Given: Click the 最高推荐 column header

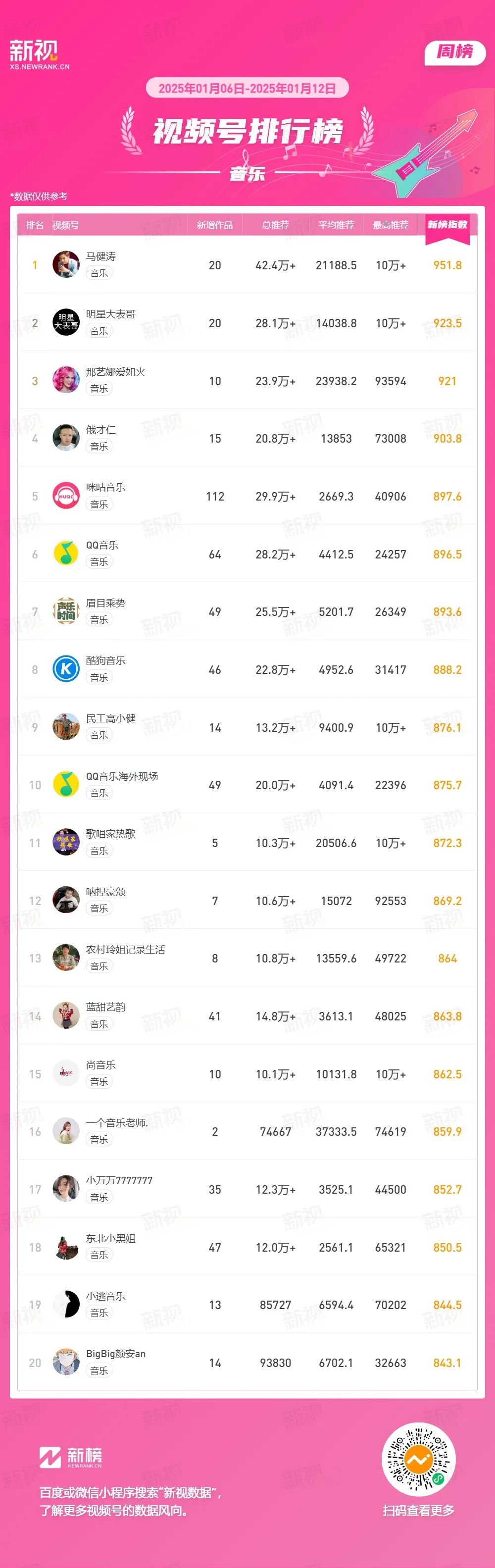Looking at the screenshot, I should point(391,225).
